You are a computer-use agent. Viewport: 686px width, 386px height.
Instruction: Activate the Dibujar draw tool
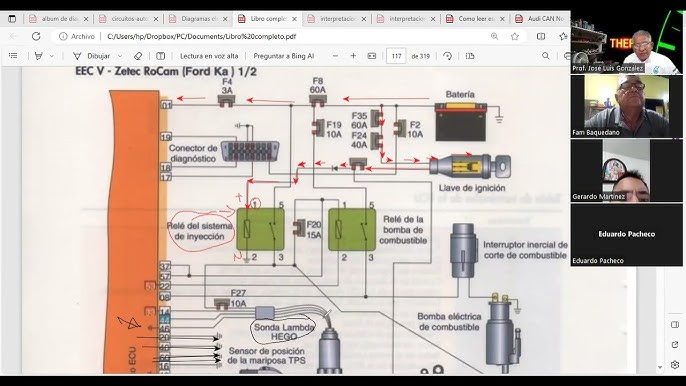pos(91,56)
